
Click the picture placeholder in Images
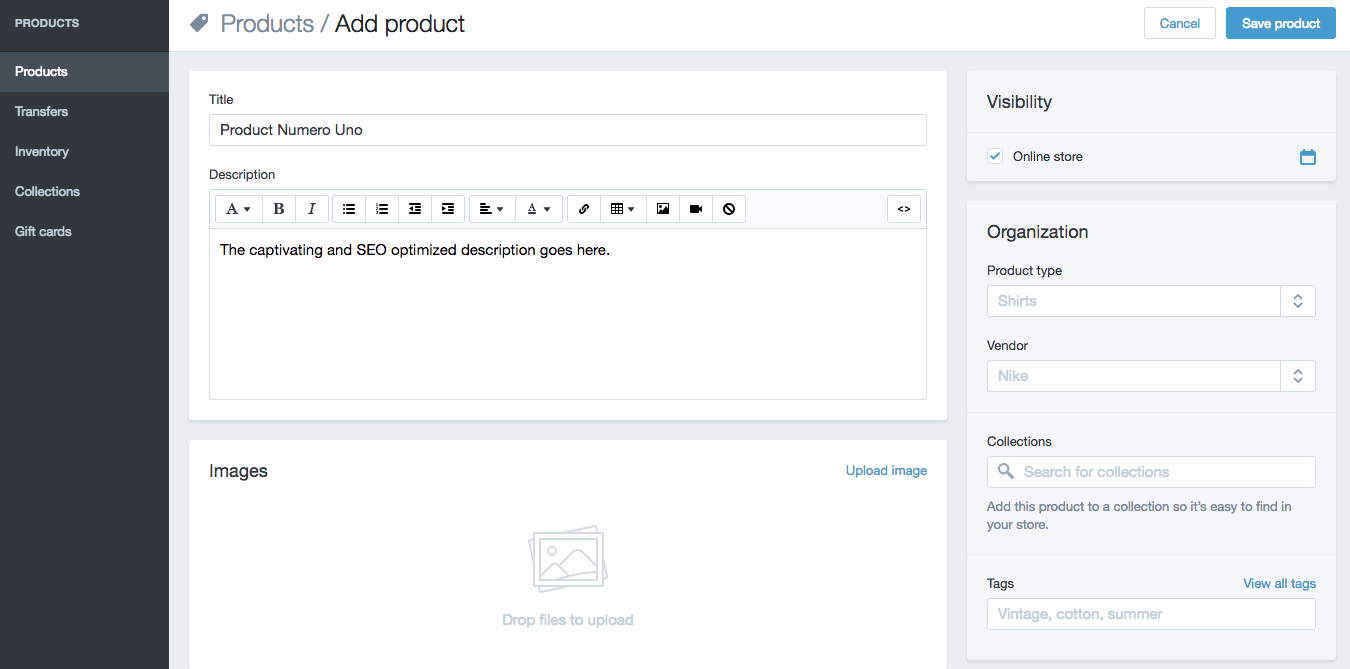tap(568, 559)
